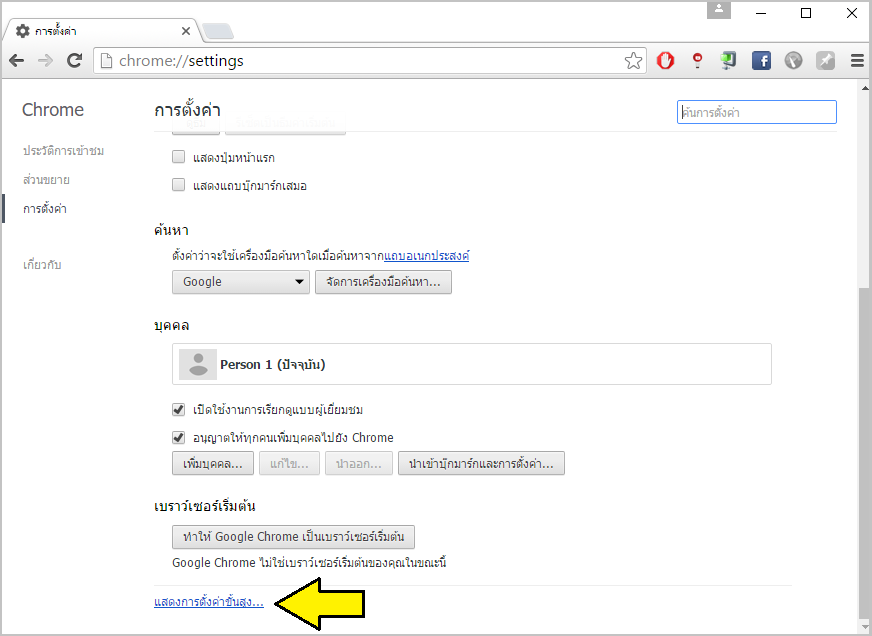Go to ส่วนขยาย in the sidebar

click(x=46, y=180)
